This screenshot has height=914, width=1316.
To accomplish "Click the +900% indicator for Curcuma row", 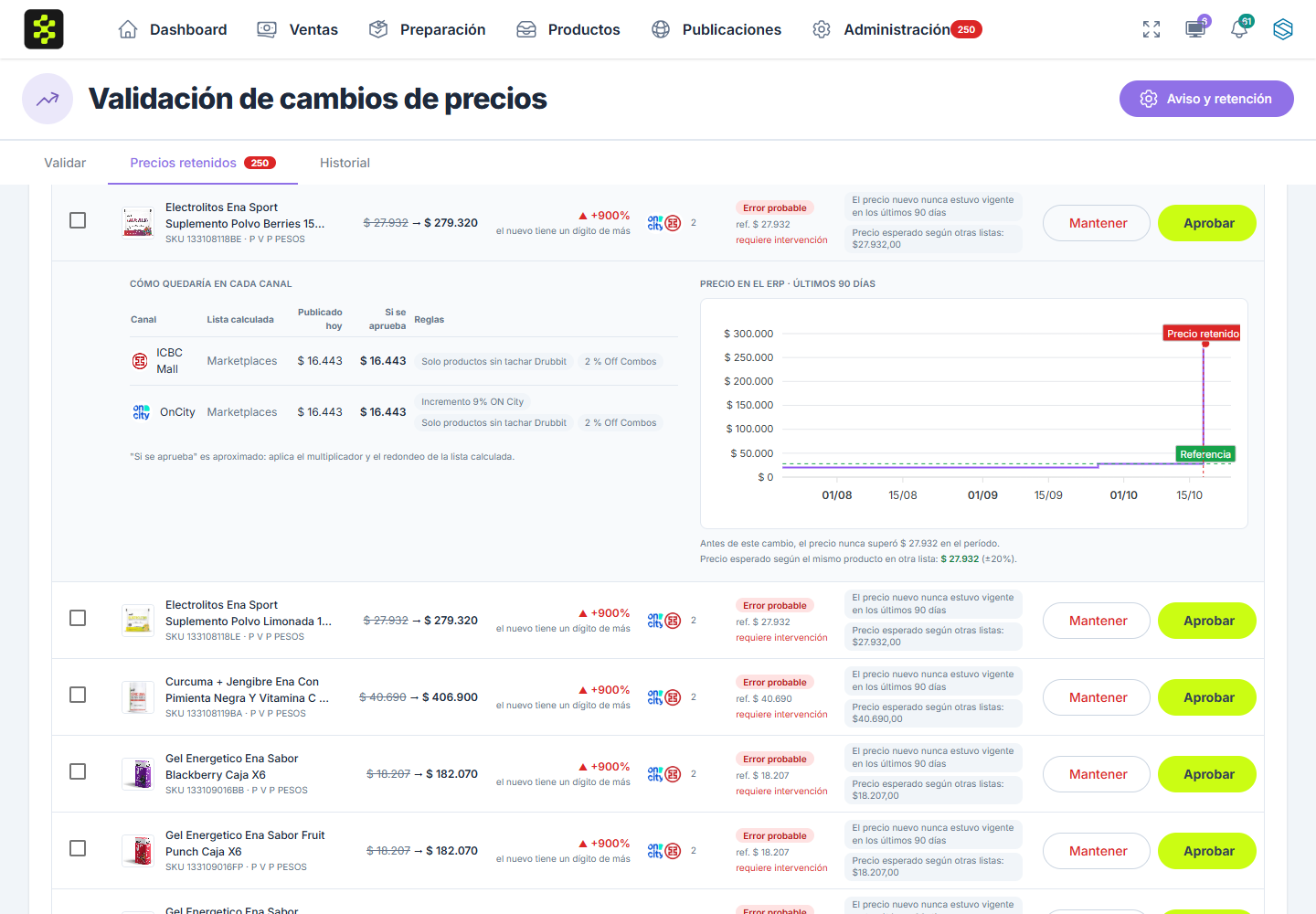I will click(604, 690).
